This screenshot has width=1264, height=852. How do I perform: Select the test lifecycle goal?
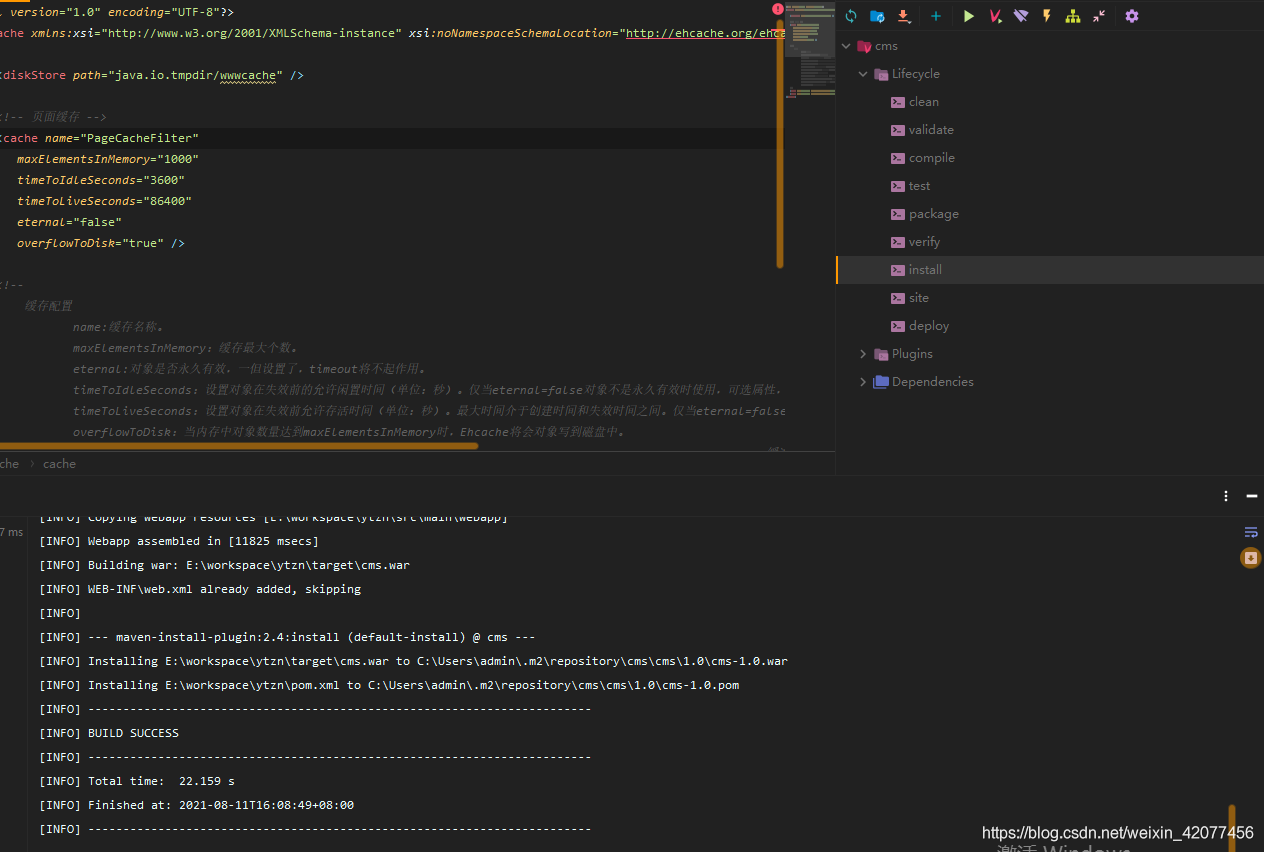tap(920, 186)
